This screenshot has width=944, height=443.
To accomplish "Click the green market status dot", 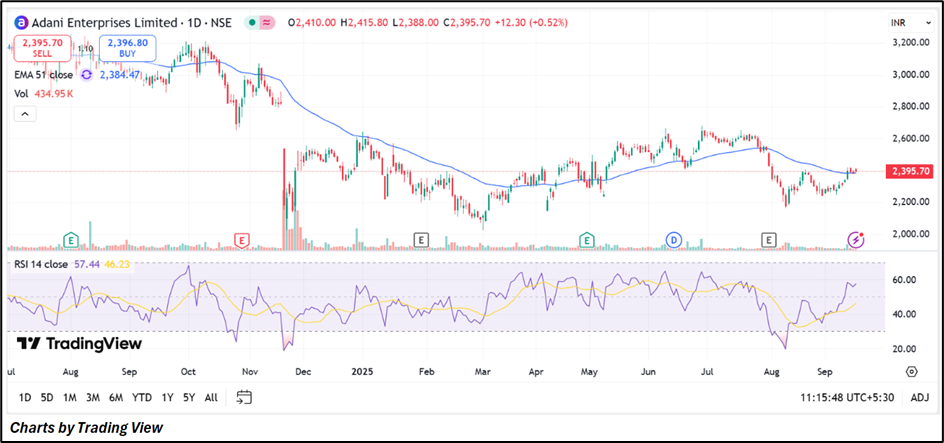I will click(x=251, y=23).
